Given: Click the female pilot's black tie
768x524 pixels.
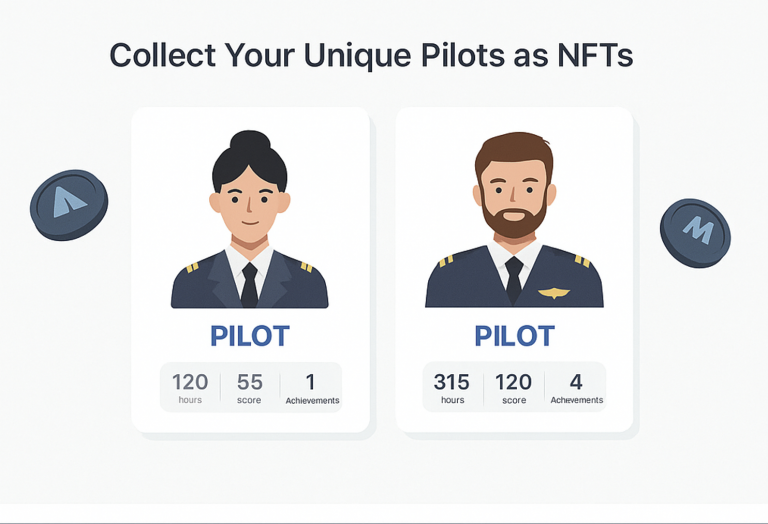Looking at the screenshot, I should click(x=249, y=285).
